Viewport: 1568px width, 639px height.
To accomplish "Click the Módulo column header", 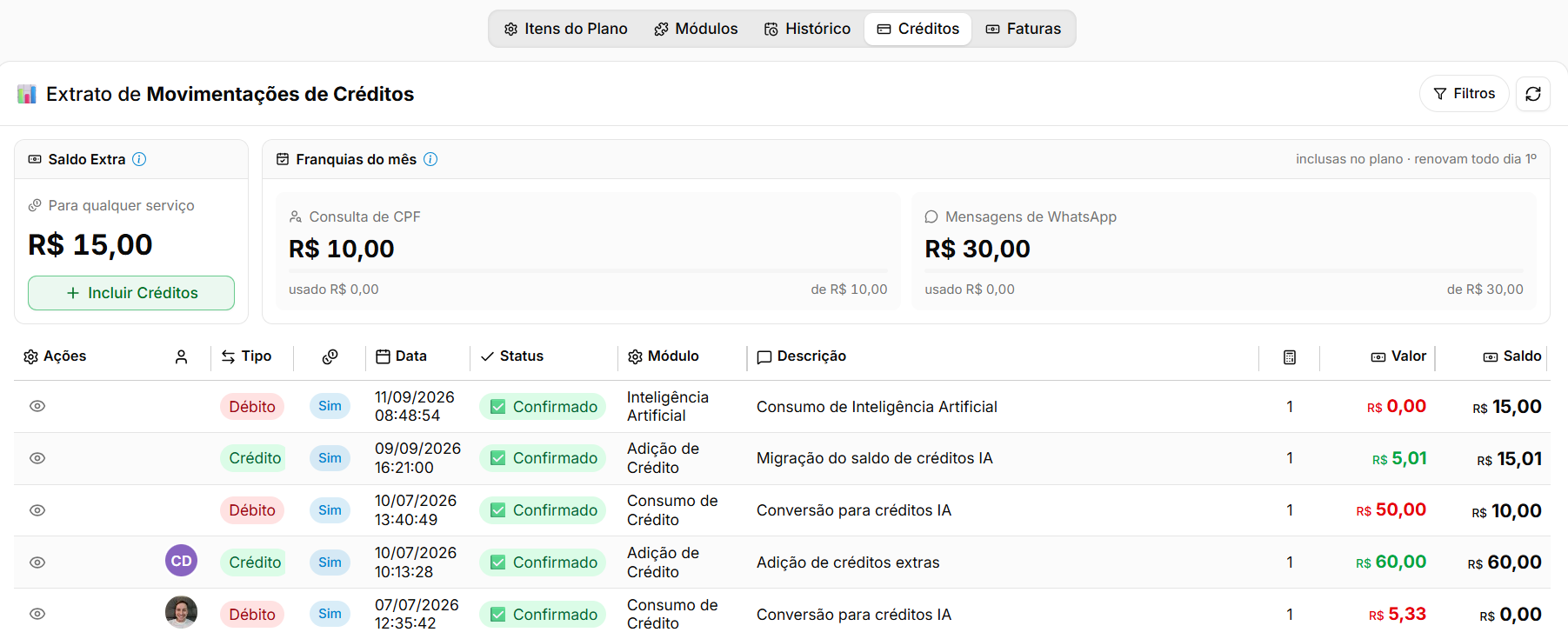I will 664,356.
